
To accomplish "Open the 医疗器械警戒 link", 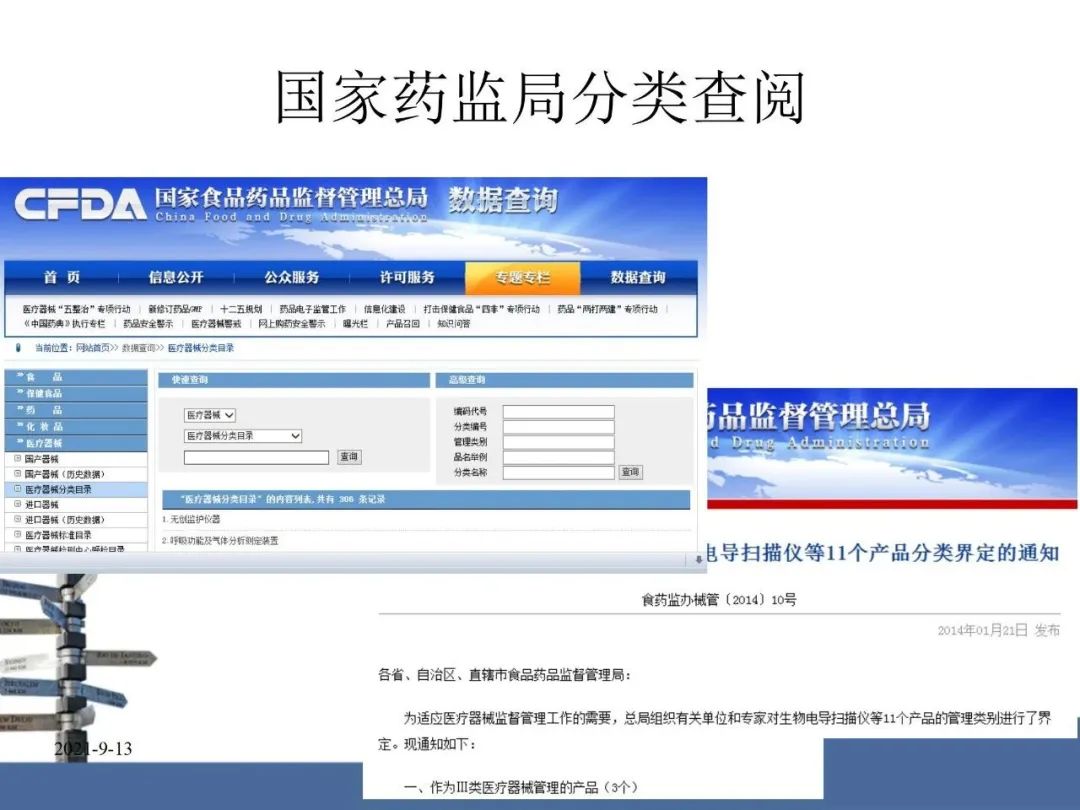I will pos(216,324).
